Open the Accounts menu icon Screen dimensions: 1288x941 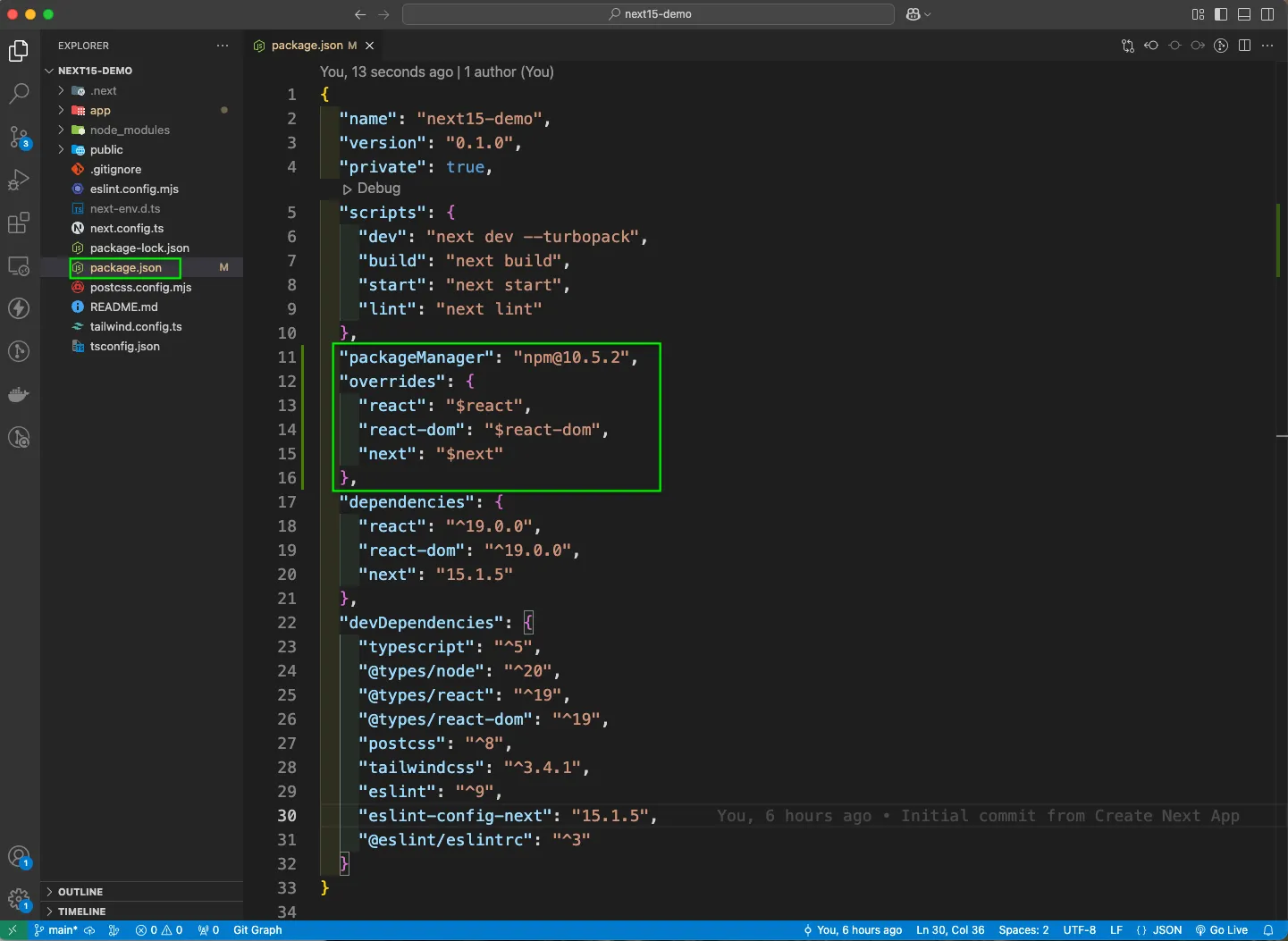pyautogui.click(x=19, y=857)
